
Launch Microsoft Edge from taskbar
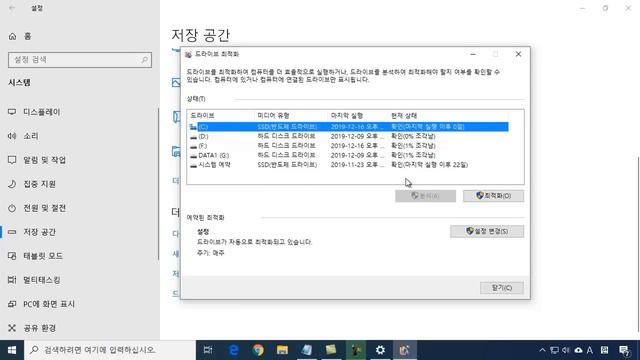click(x=233, y=350)
